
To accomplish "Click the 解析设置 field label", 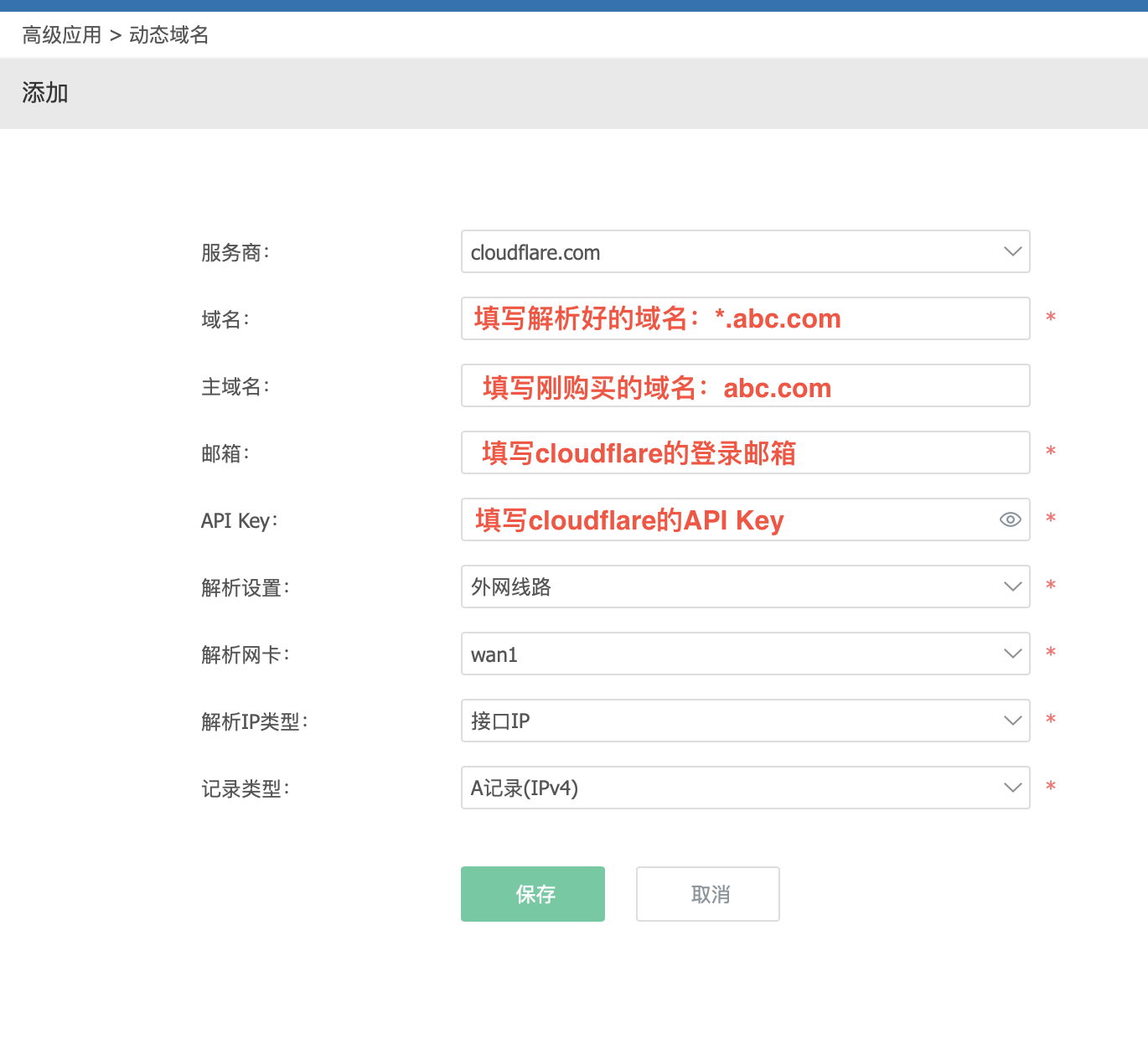I will (246, 587).
